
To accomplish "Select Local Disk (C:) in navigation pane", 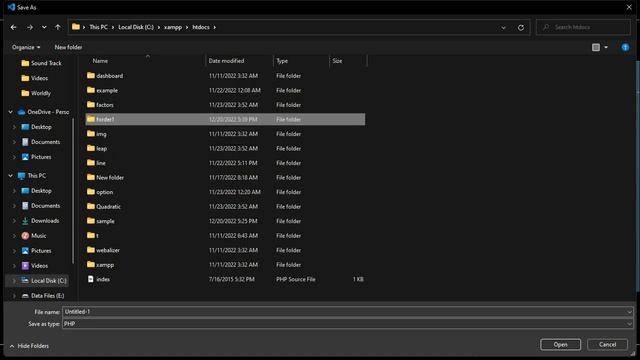I will [x=49, y=281].
